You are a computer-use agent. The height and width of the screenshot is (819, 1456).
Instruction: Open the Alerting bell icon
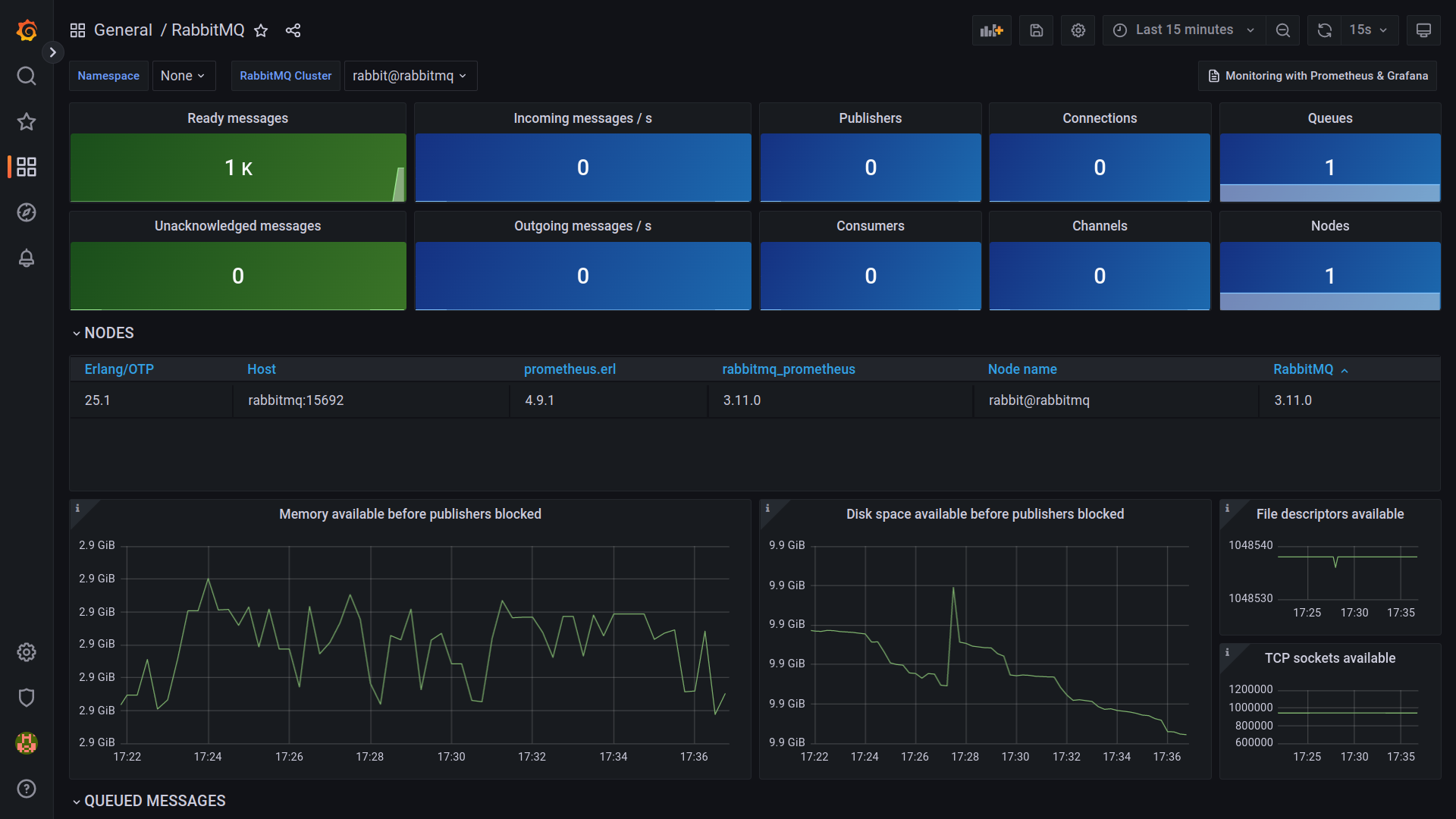pos(27,258)
